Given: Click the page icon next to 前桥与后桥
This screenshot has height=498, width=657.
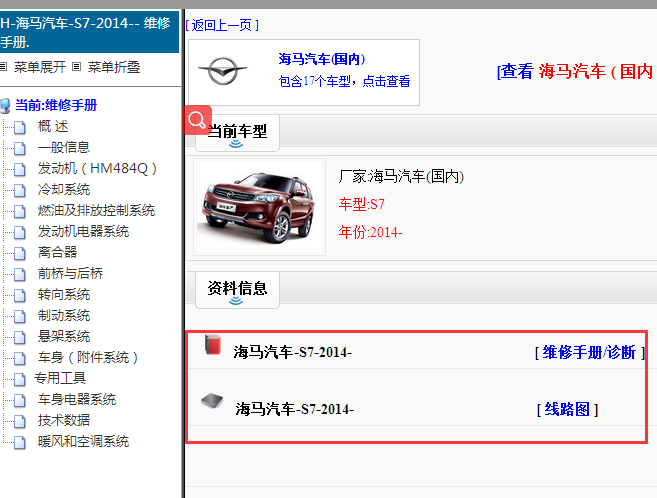Looking at the screenshot, I should pyautogui.click(x=19, y=274).
